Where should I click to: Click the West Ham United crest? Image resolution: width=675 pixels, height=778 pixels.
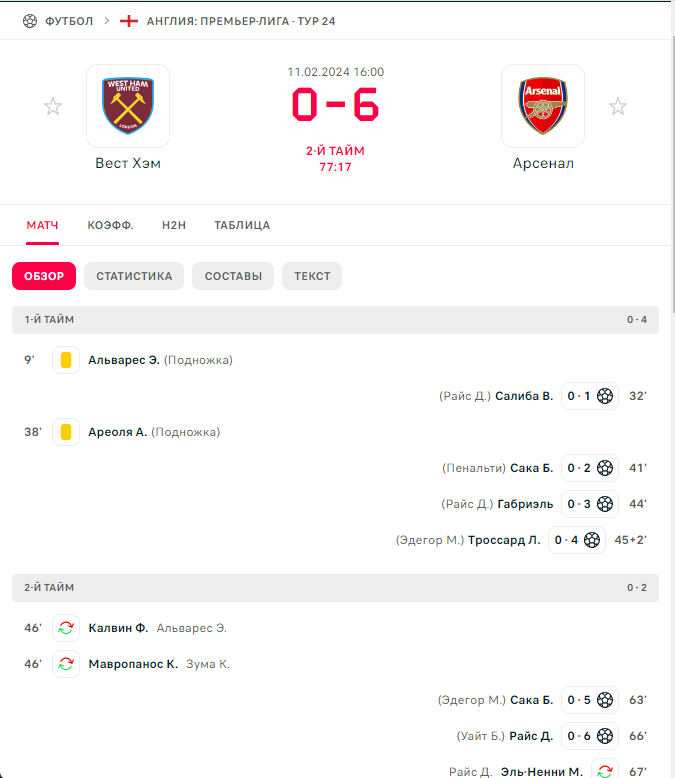click(x=128, y=106)
